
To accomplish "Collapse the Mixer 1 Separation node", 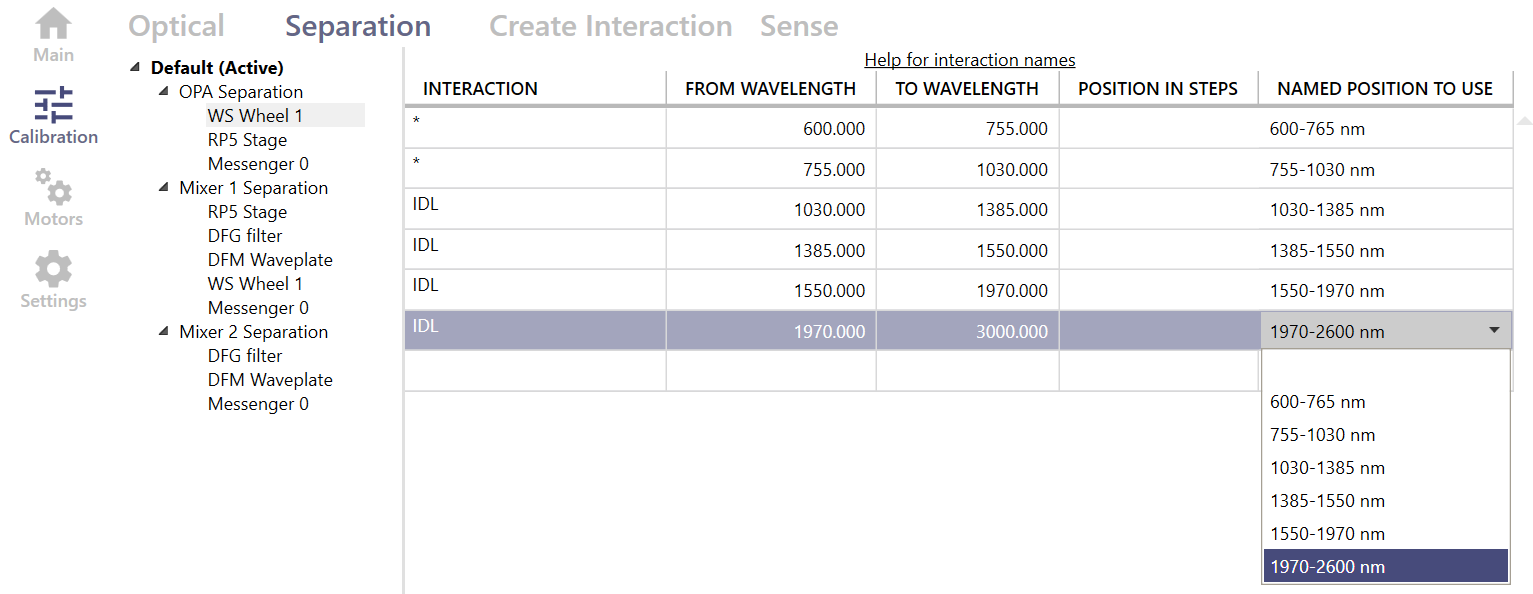I will tap(164, 188).
